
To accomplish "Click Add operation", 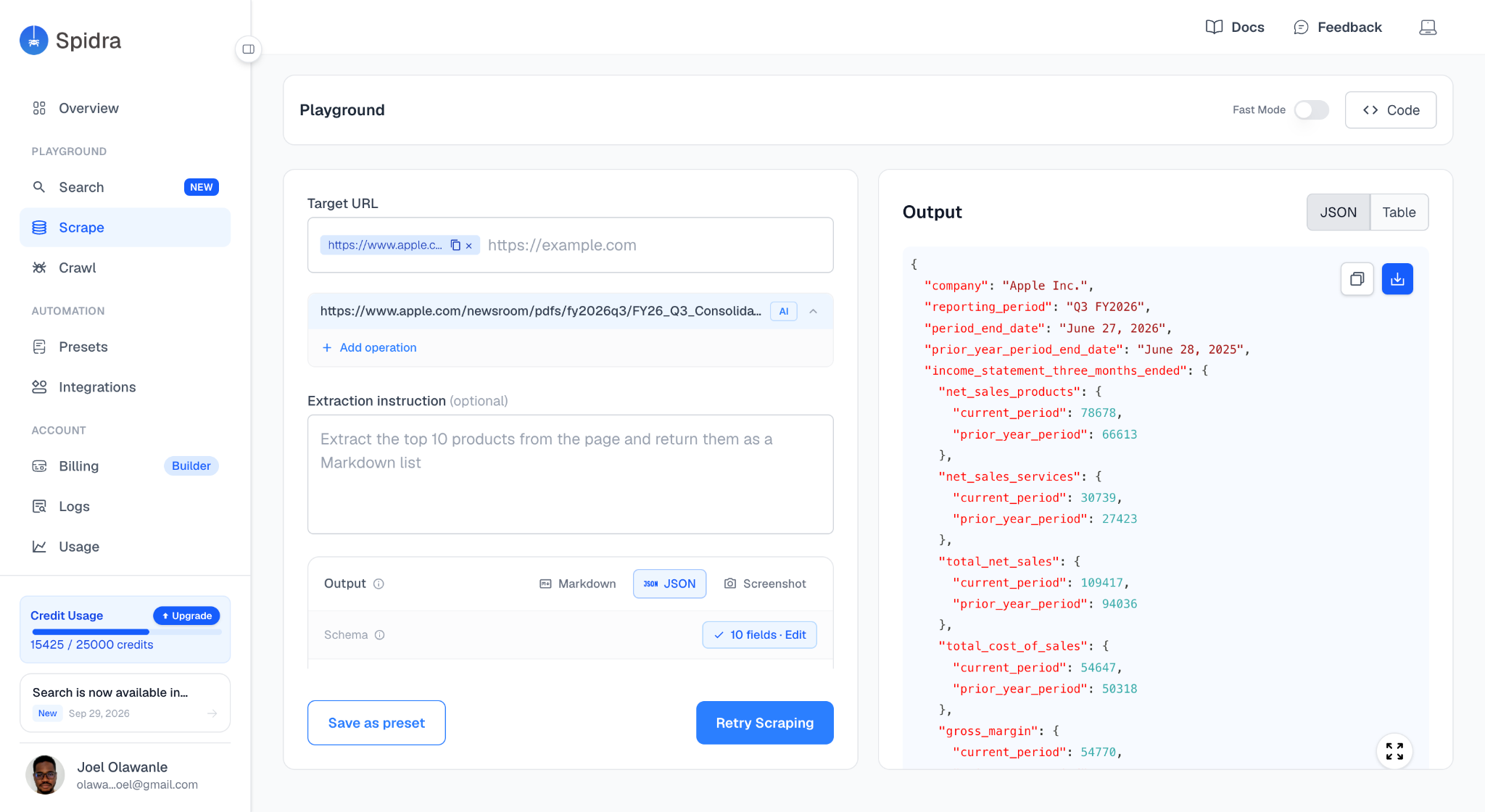I will (x=369, y=348).
